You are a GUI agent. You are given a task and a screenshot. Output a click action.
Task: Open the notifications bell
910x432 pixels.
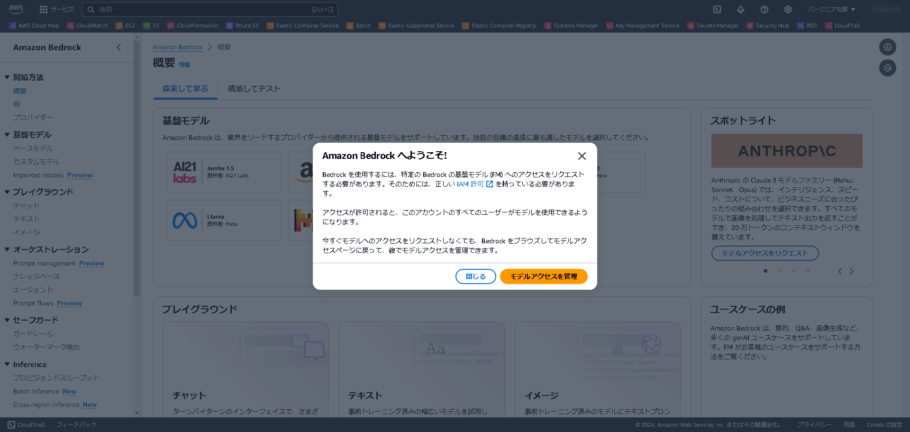(741, 10)
